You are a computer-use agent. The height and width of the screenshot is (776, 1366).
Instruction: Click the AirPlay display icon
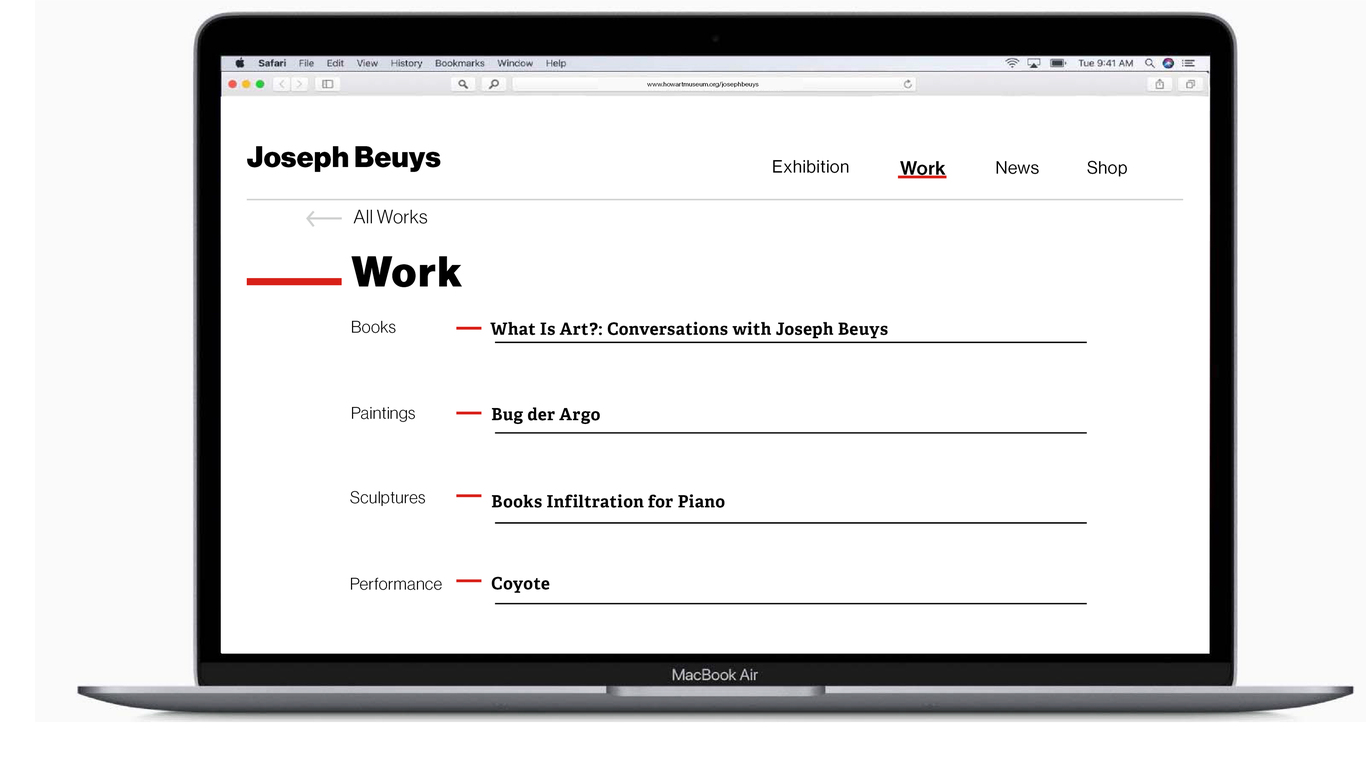(1034, 63)
